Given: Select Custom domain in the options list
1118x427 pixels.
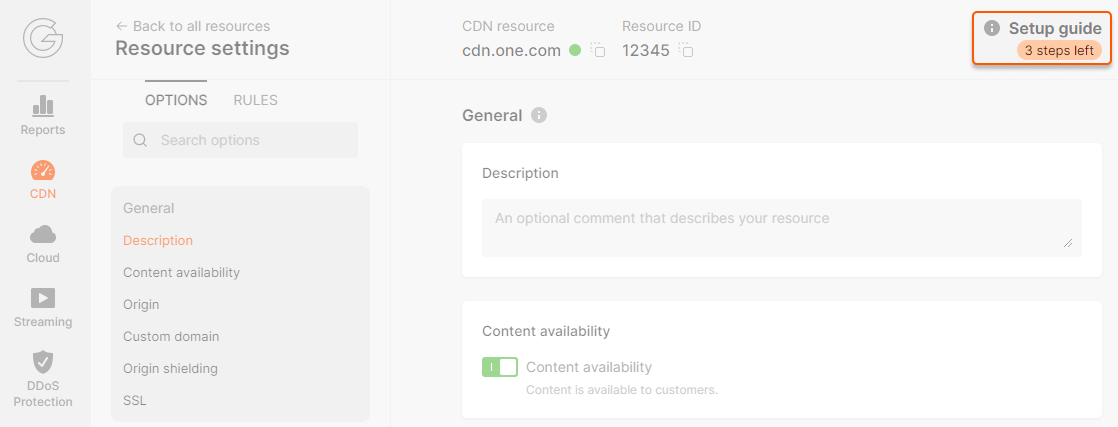Looking at the screenshot, I should coord(171,336).
